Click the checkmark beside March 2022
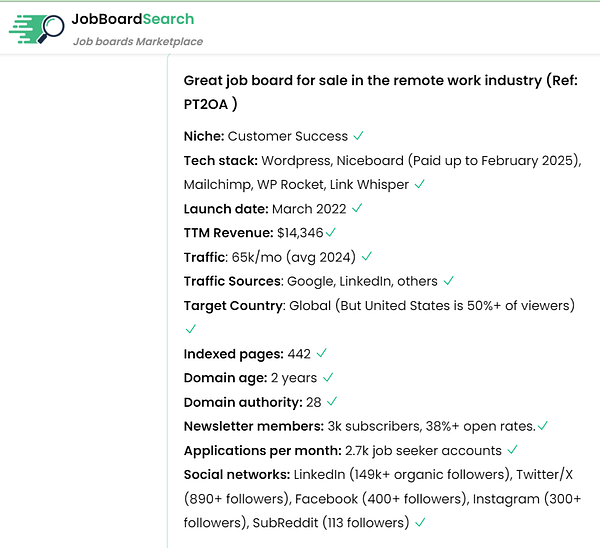 (x=357, y=208)
